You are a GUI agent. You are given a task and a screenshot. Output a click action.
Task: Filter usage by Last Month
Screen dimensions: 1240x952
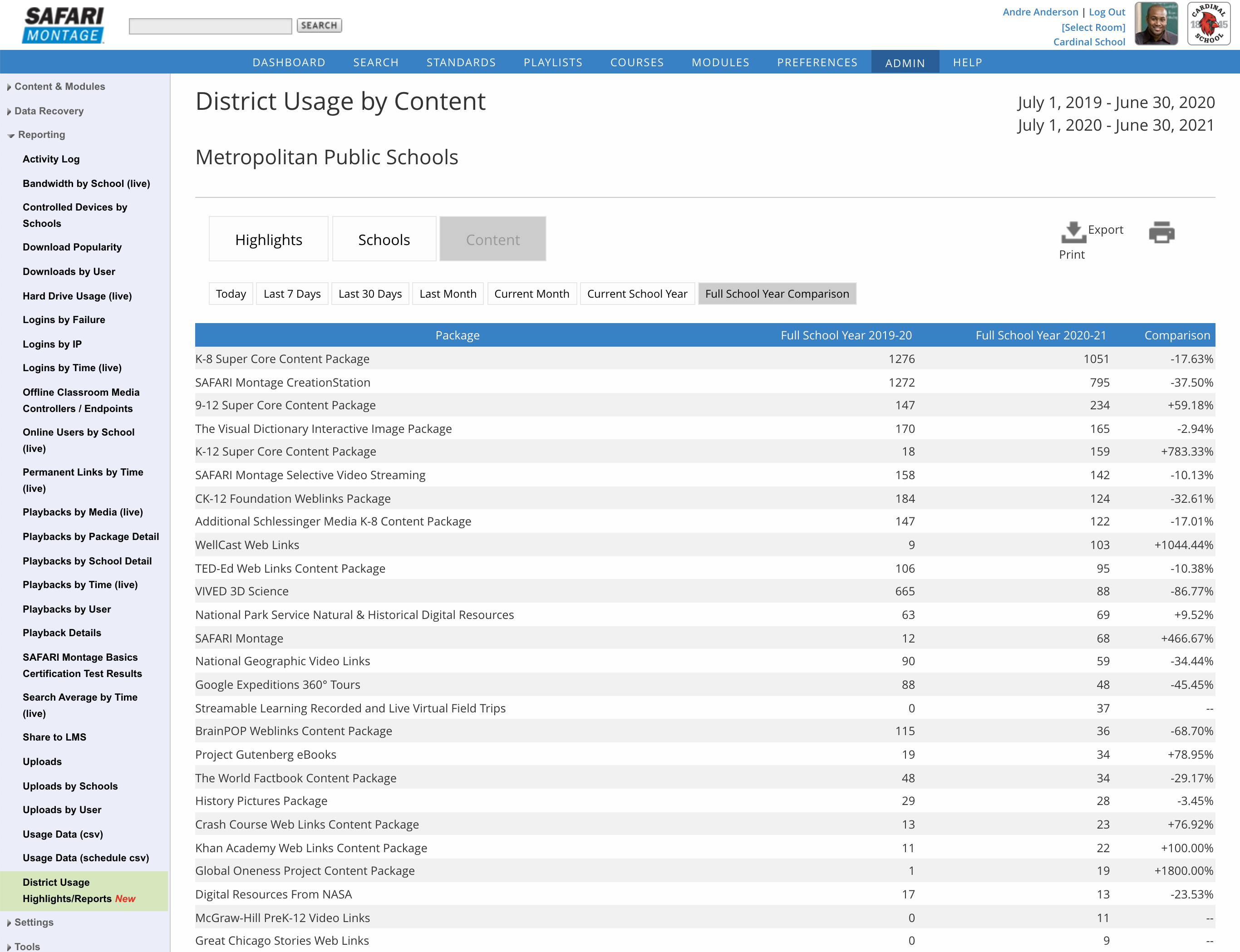(448, 294)
